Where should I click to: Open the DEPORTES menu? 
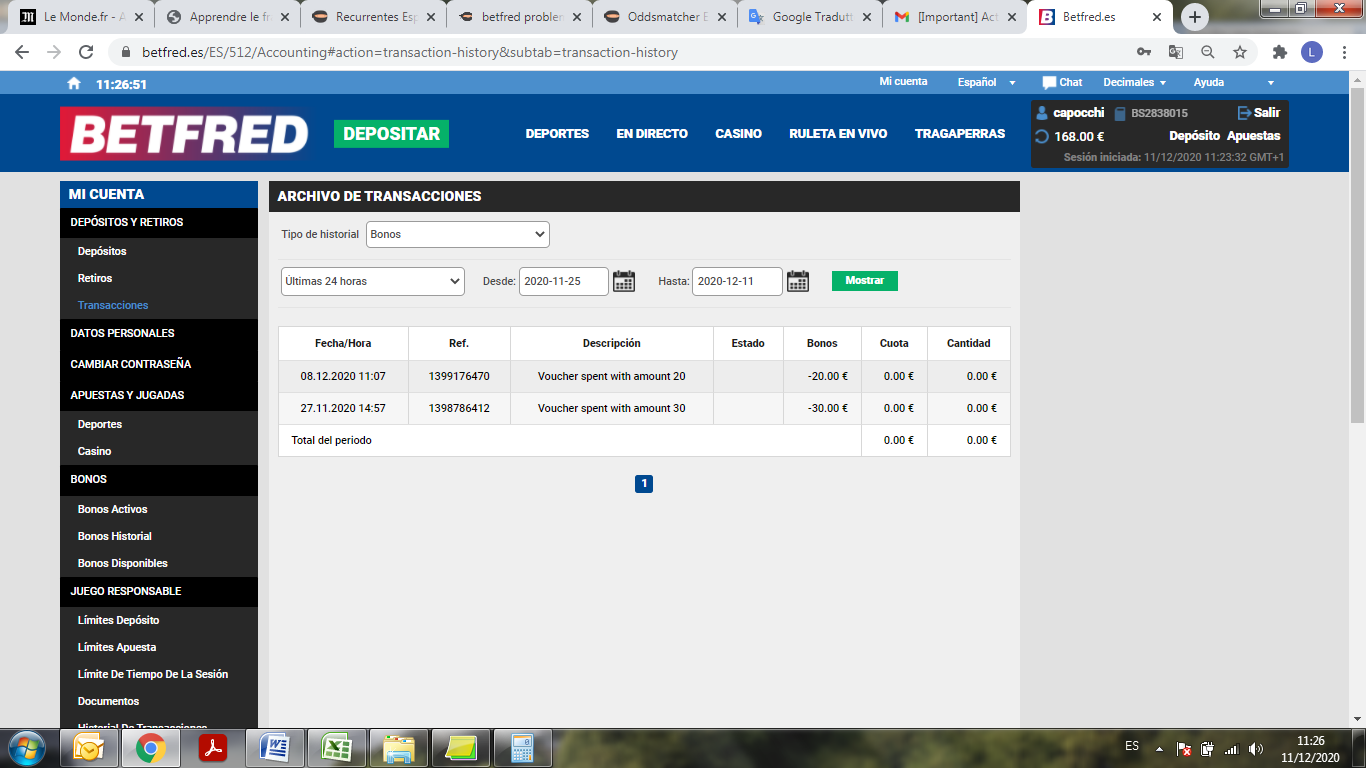(x=557, y=133)
